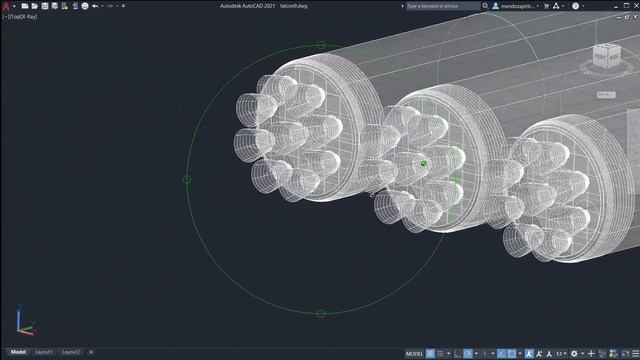Click the Save to Web & Mobile icon
The width and height of the screenshot is (640, 360).
[x=75, y=6]
